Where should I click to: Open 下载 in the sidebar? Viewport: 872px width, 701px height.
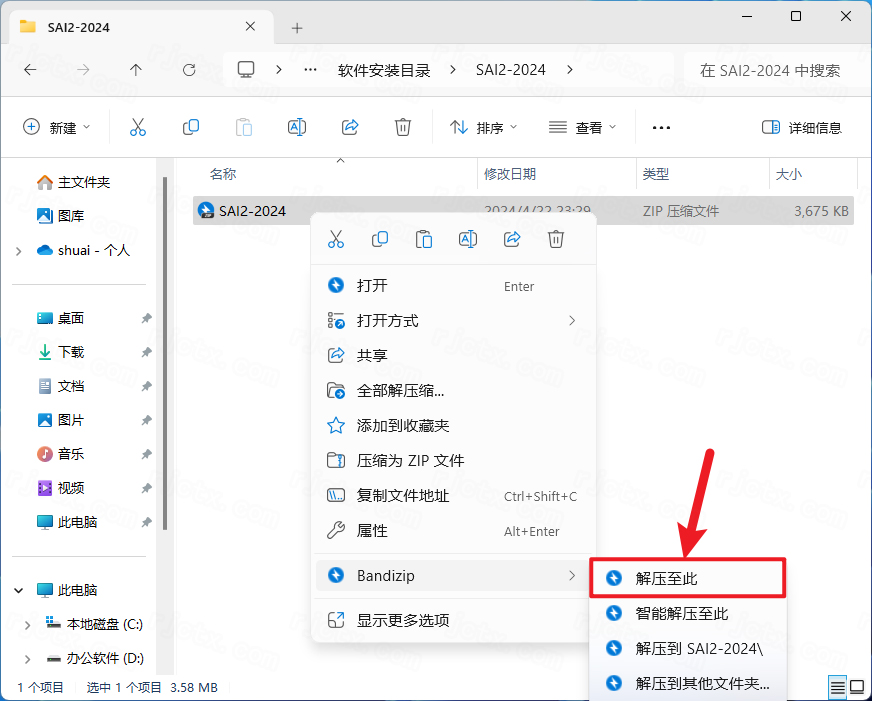[60, 352]
